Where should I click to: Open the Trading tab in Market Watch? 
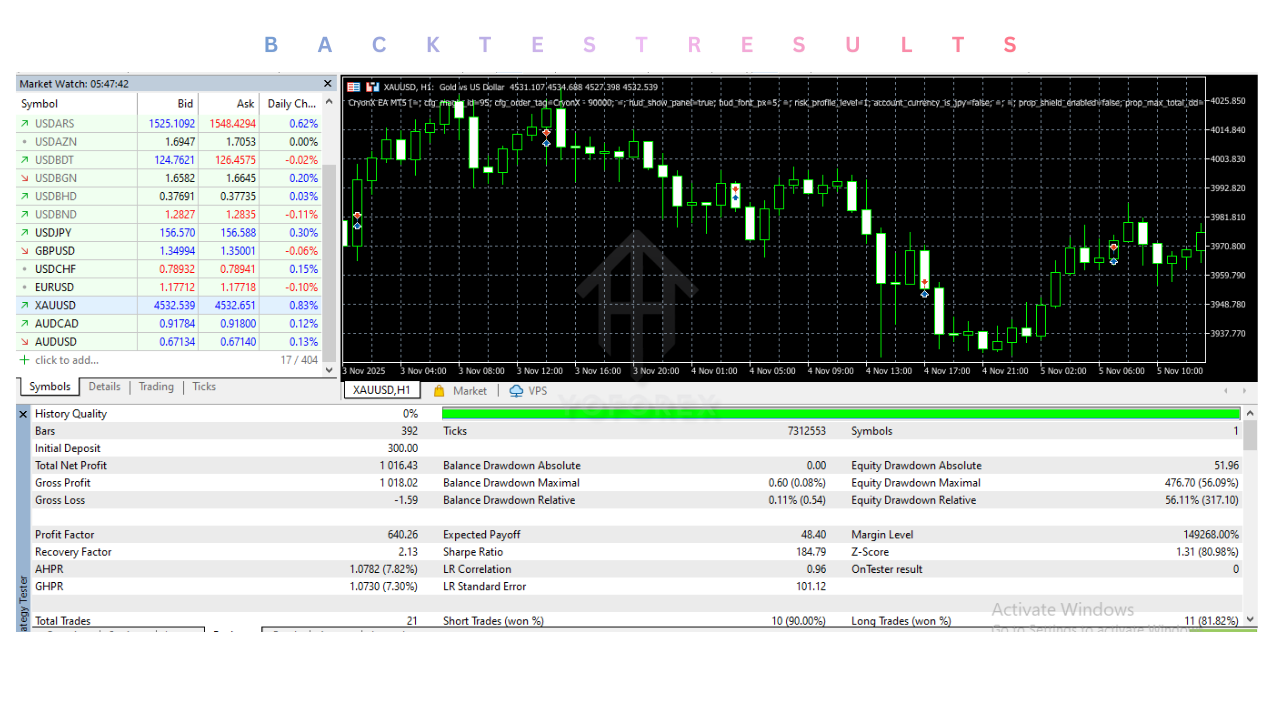156,387
